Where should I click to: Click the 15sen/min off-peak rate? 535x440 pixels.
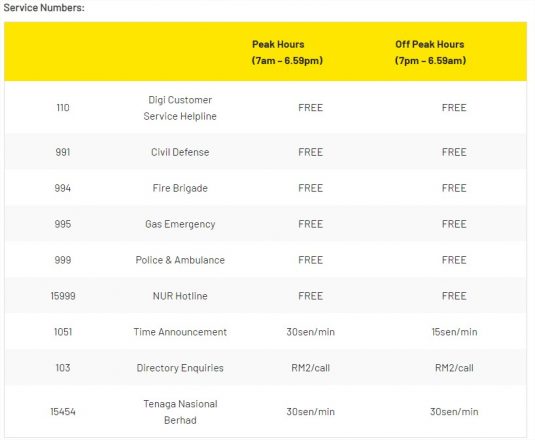coord(454,332)
